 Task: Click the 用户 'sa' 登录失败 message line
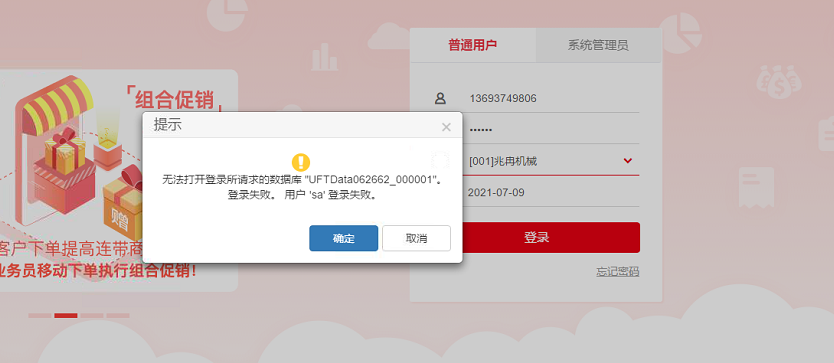[x=332, y=195]
